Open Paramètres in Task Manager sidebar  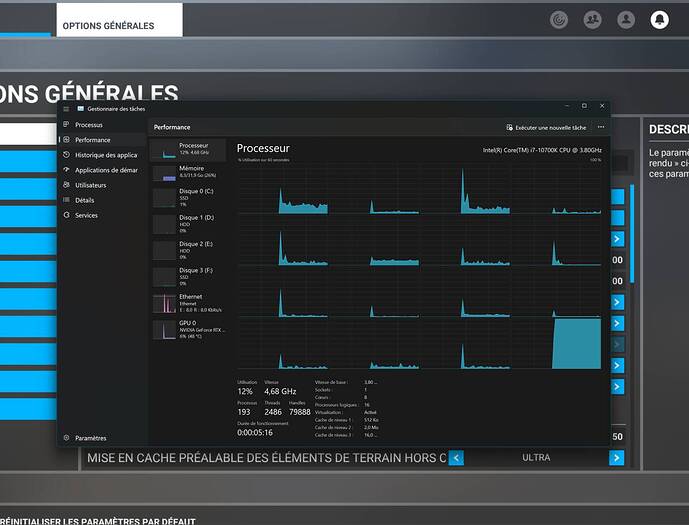click(90, 438)
